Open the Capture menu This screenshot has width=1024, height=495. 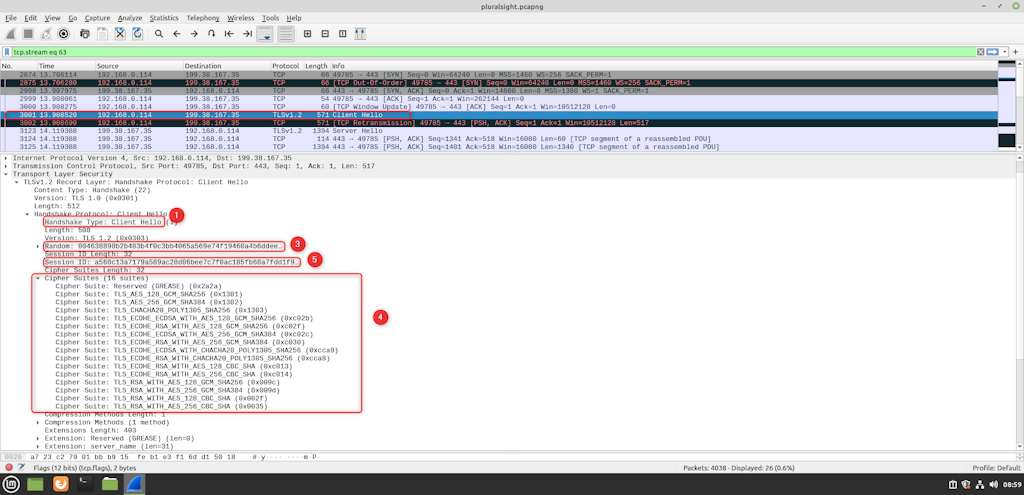97,18
